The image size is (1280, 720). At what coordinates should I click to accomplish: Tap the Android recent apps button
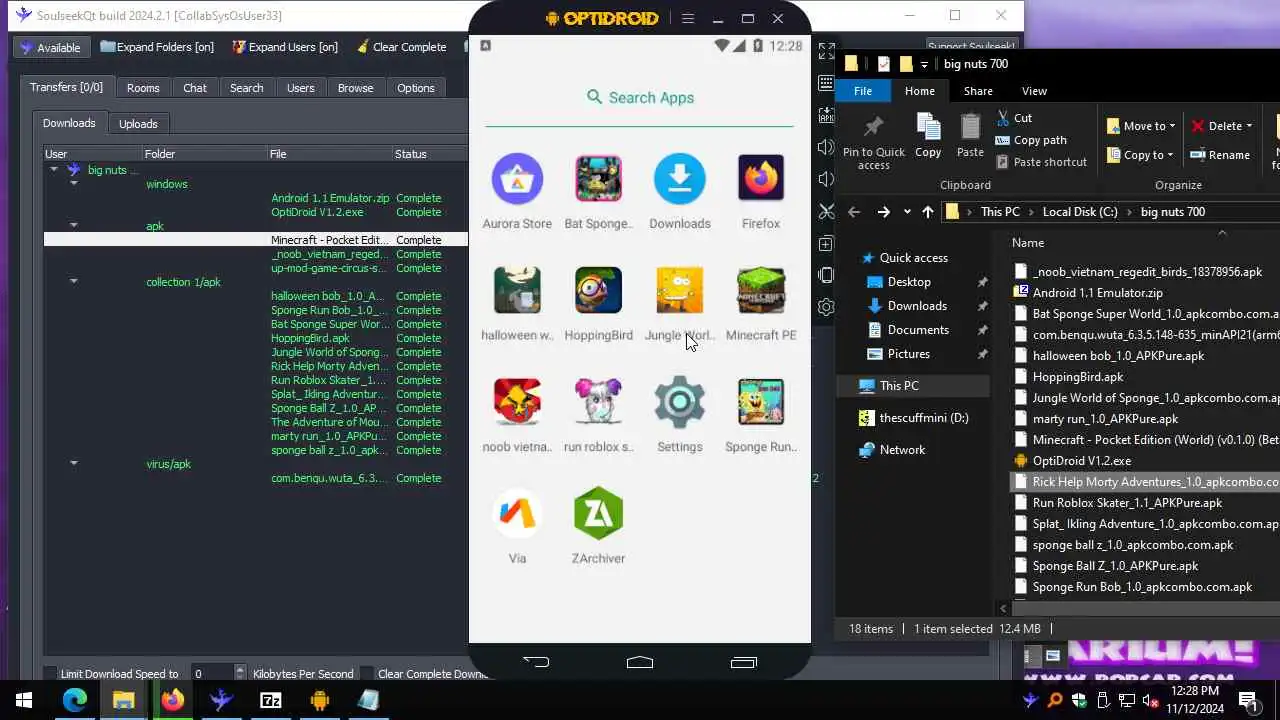point(744,662)
